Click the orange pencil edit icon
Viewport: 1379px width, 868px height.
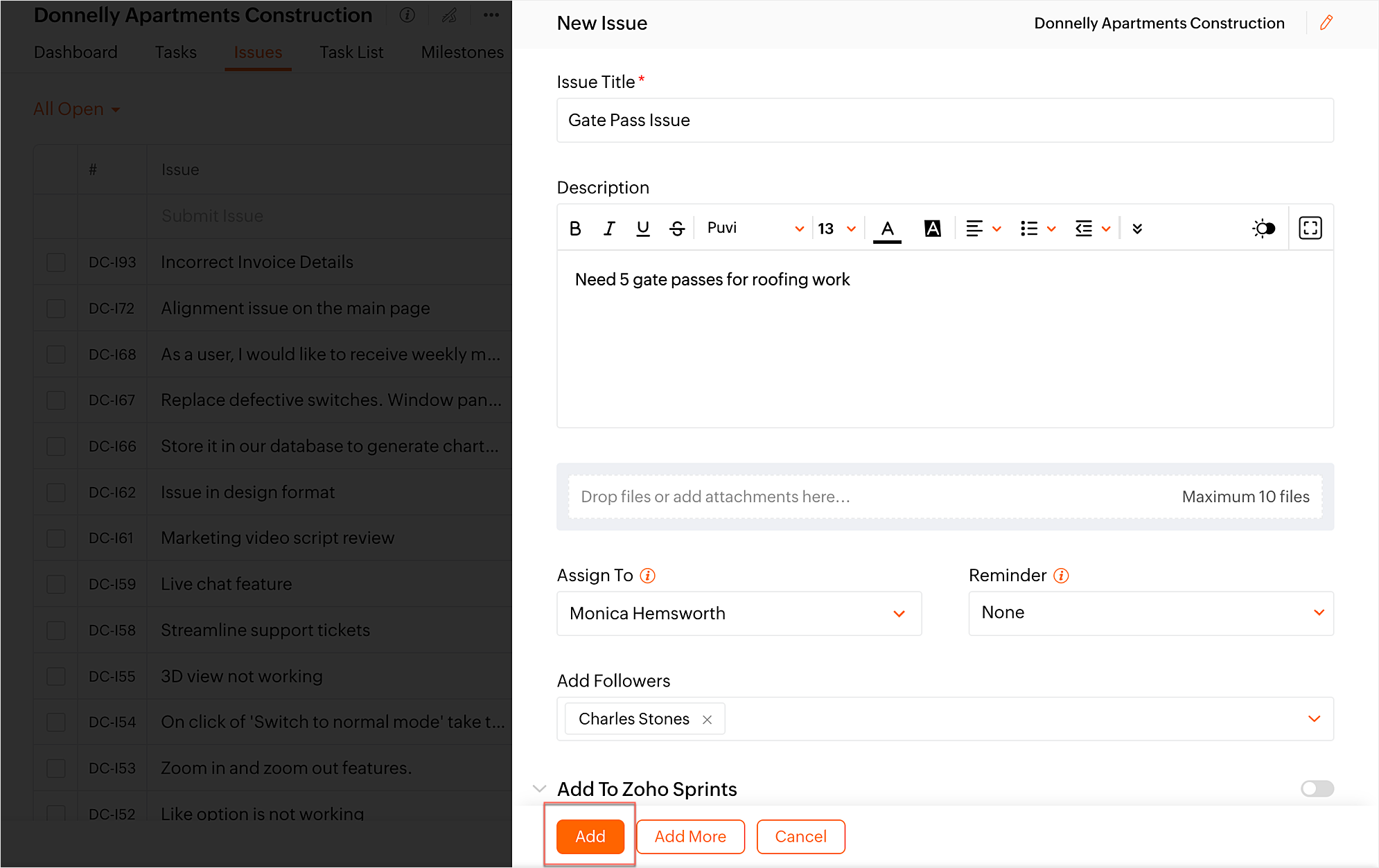pyautogui.click(x=1326, y=23)
